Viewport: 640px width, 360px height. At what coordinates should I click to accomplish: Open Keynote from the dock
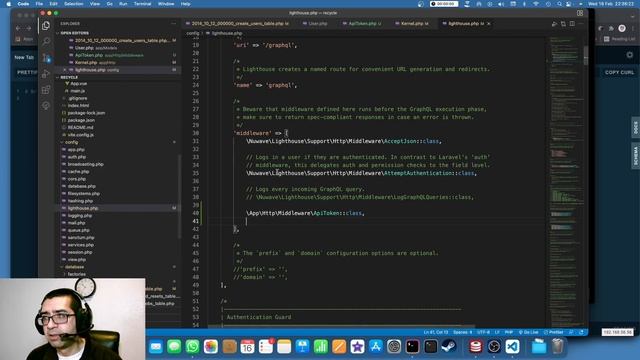[x=302, y=347]
